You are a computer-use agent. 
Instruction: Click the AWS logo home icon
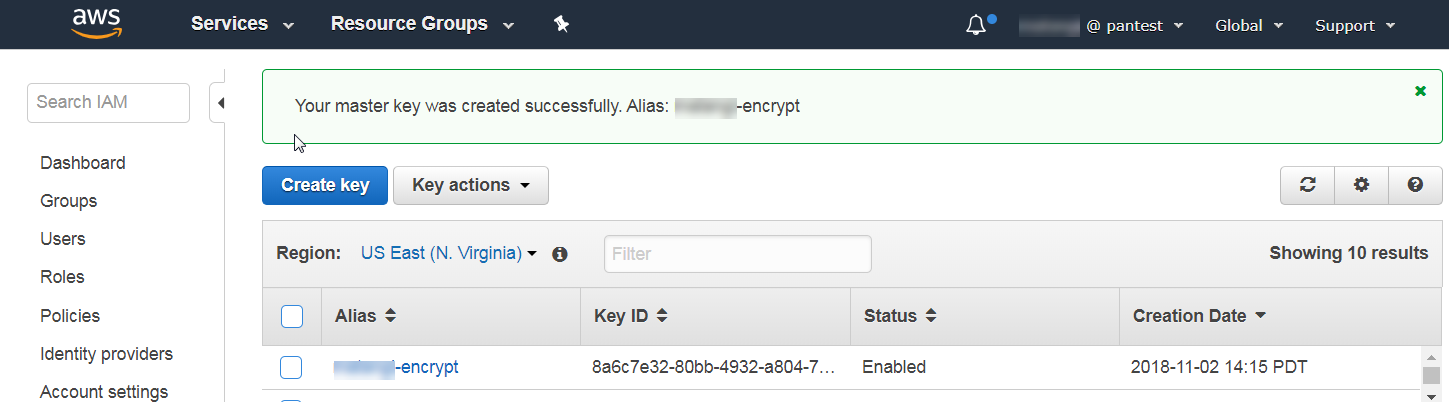(x=96, y=24)
